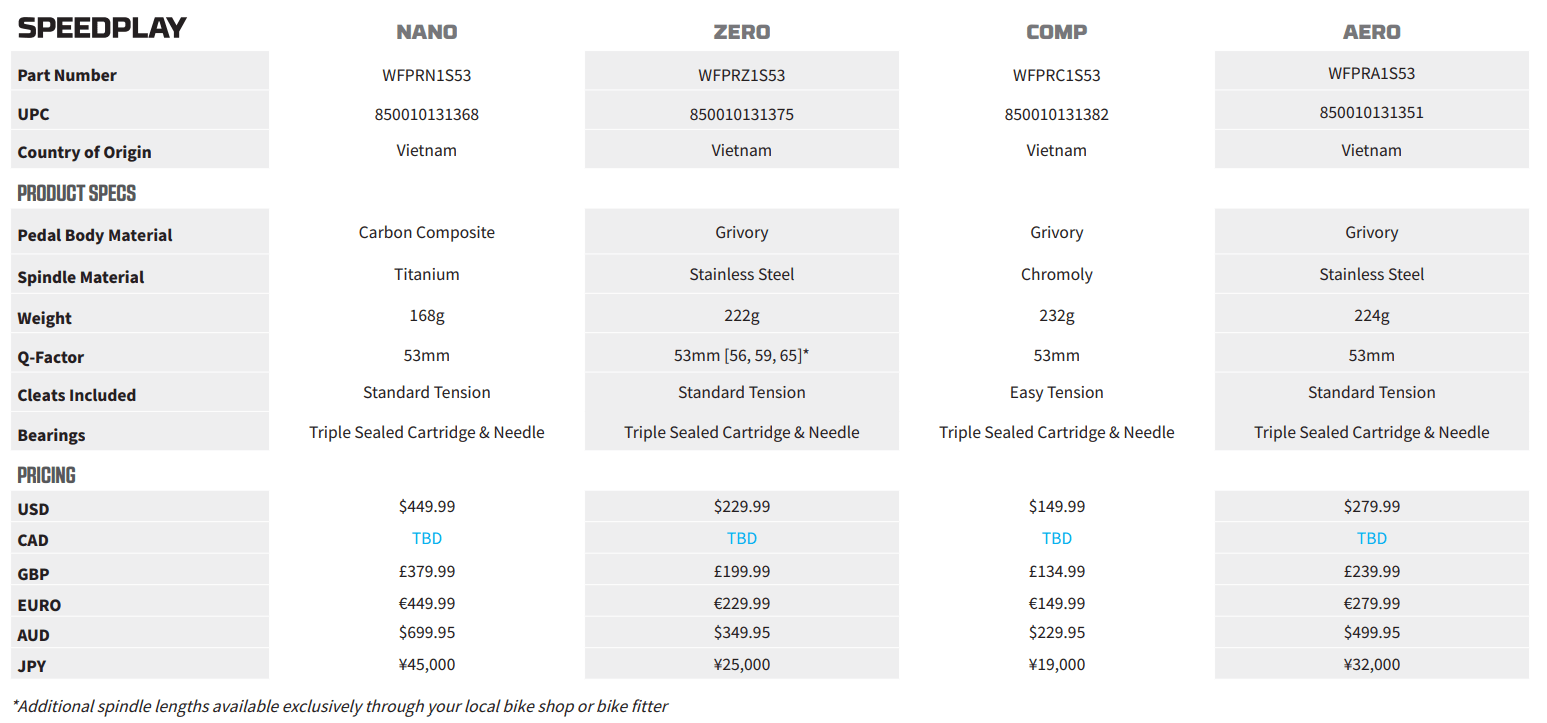Screen dimensions: 1547x723
Task: Click the $449.99 USD price
Action: (427, 507)
